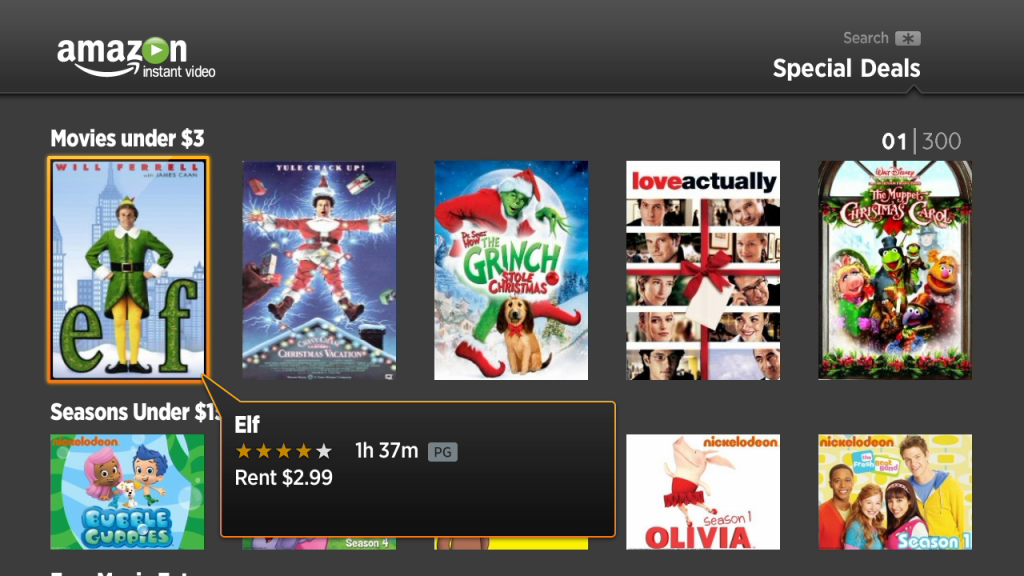Click the Amazon Instant Video logo
1024x576 pixels.
tap(136, 58)
